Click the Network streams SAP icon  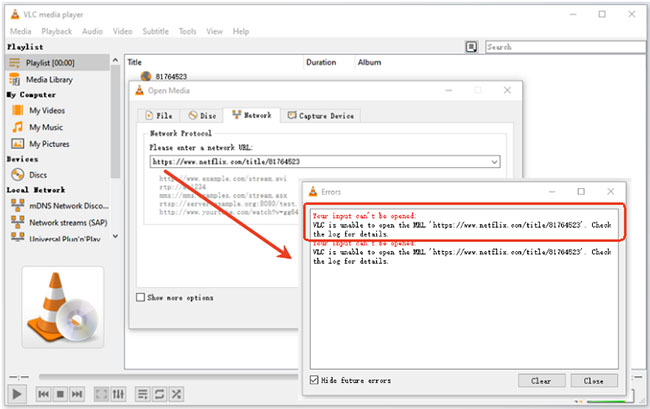coord(17,222)
